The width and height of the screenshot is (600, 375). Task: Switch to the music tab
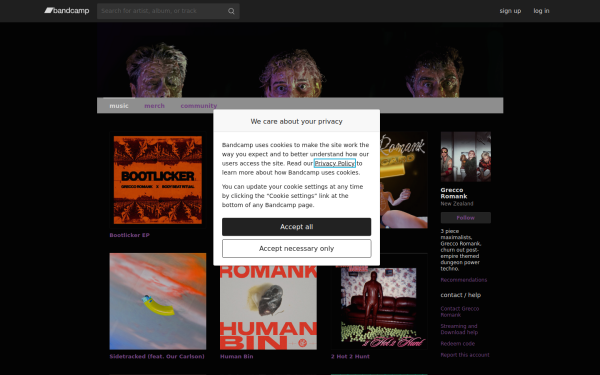tap(119, 106)
